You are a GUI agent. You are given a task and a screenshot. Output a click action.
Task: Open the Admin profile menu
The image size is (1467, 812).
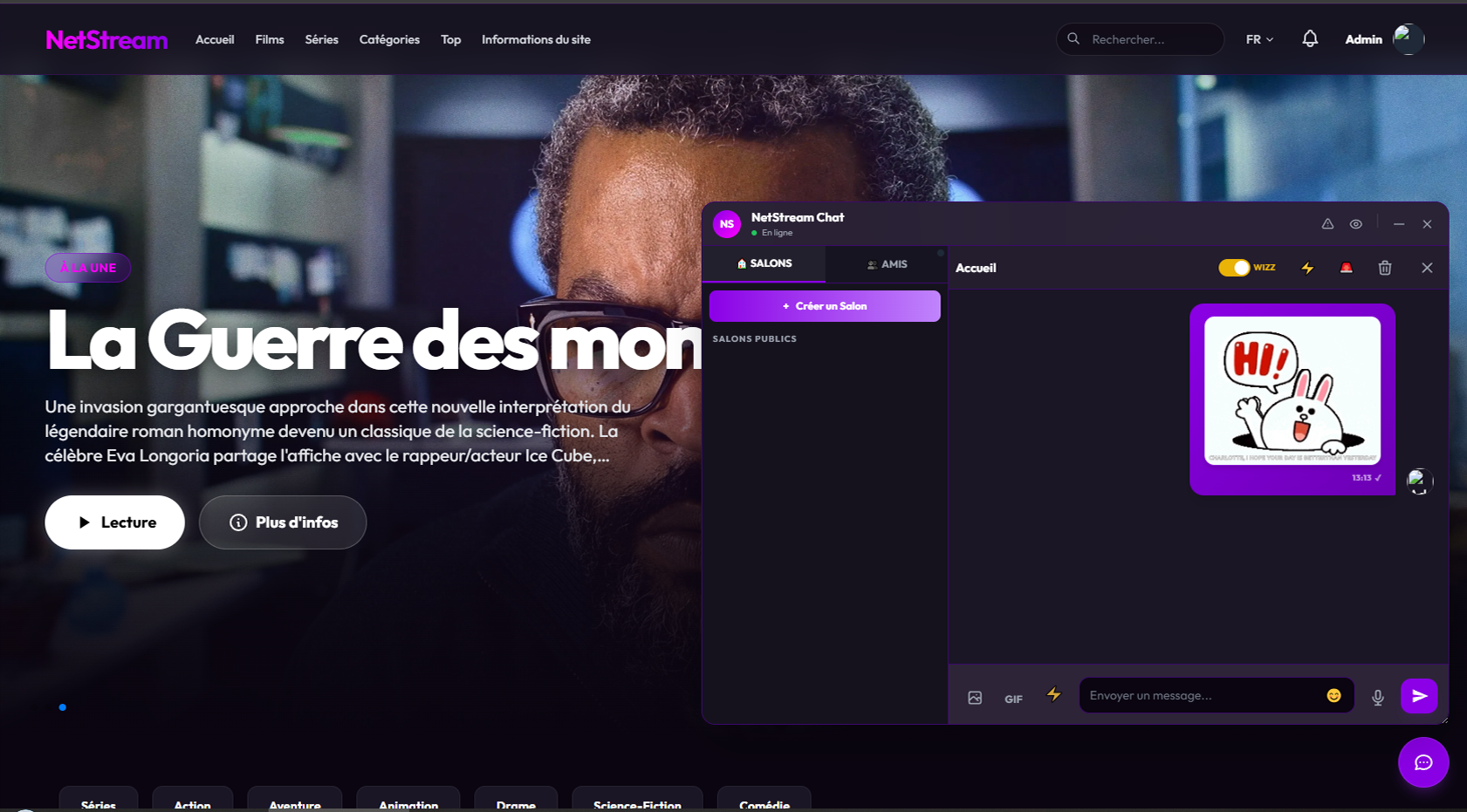[x=1383, y=39]
